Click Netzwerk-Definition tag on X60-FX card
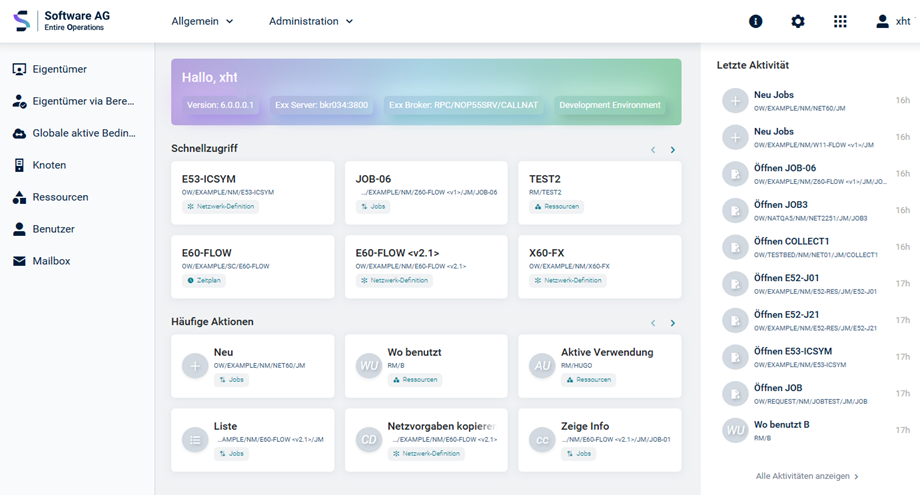The height and width of the screenshot is (495, 920). click(x=568, y=280)
